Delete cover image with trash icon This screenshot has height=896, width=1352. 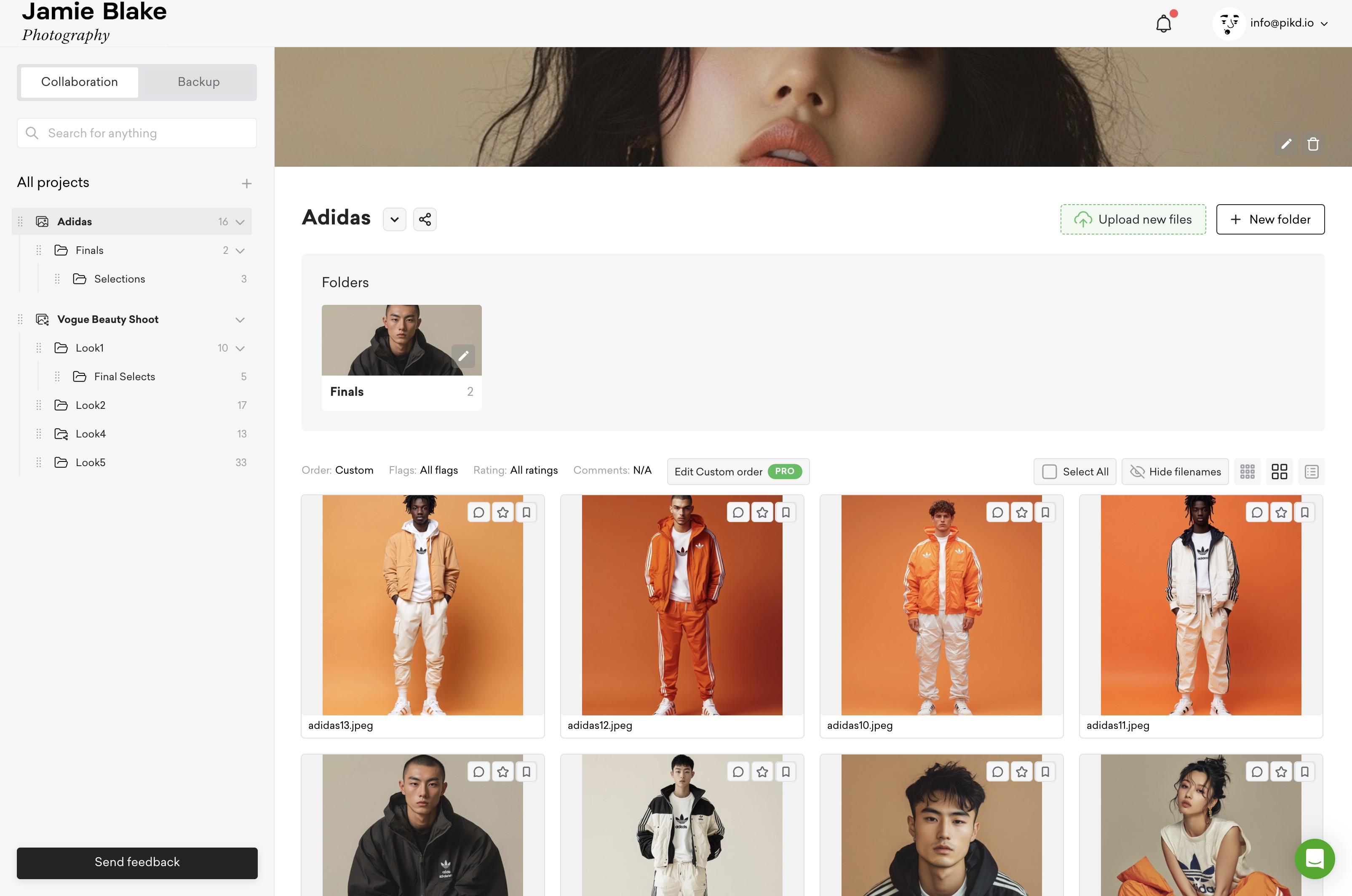pos(1313,144)
